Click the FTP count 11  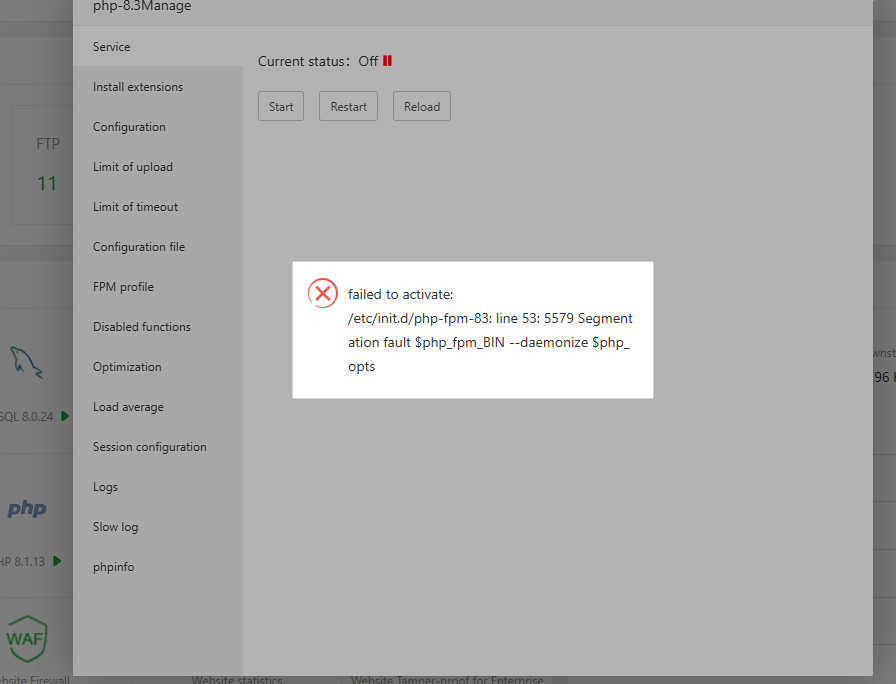tap(47, 183)
